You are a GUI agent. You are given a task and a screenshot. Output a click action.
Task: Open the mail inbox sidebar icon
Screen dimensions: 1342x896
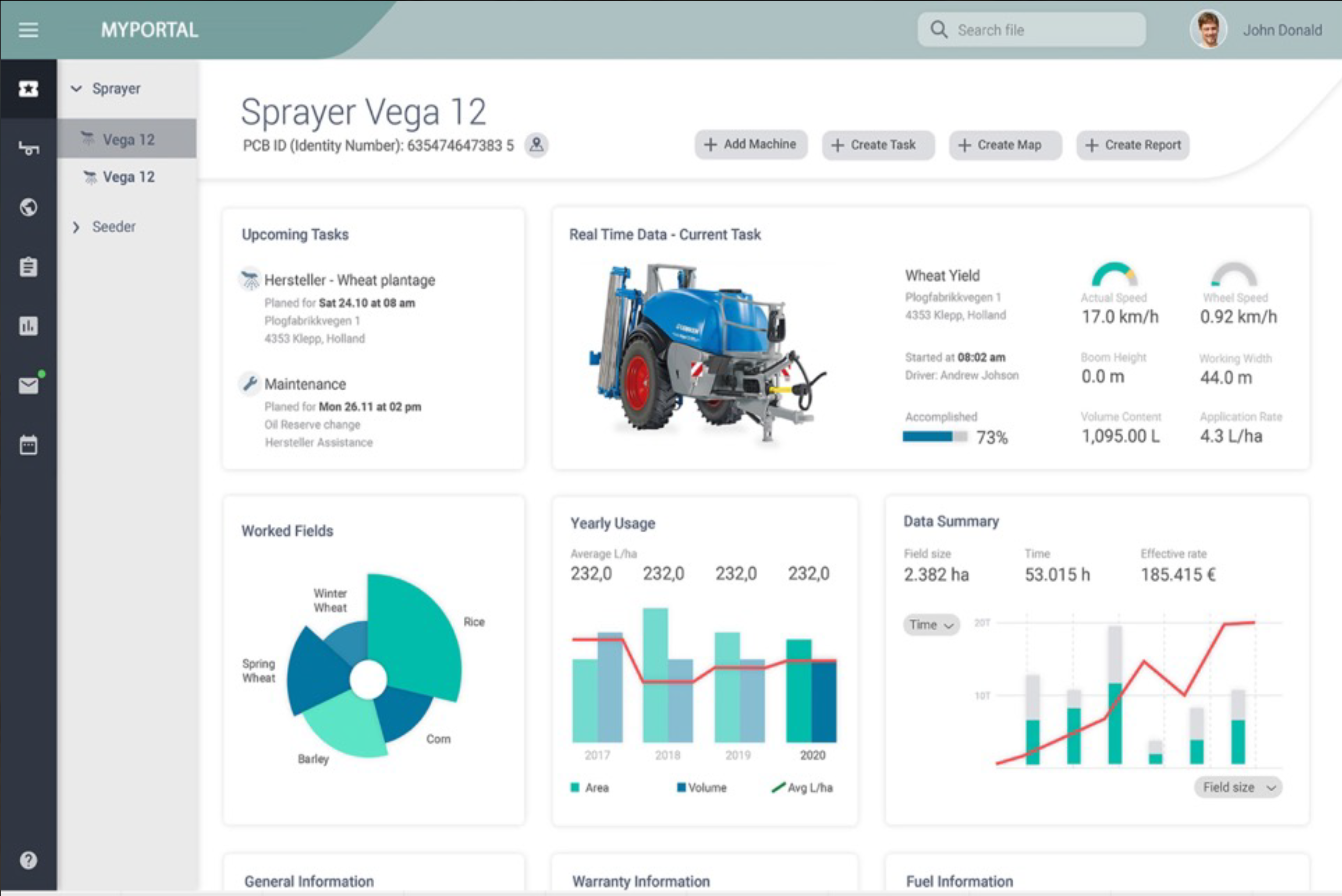tap(28, 386)
